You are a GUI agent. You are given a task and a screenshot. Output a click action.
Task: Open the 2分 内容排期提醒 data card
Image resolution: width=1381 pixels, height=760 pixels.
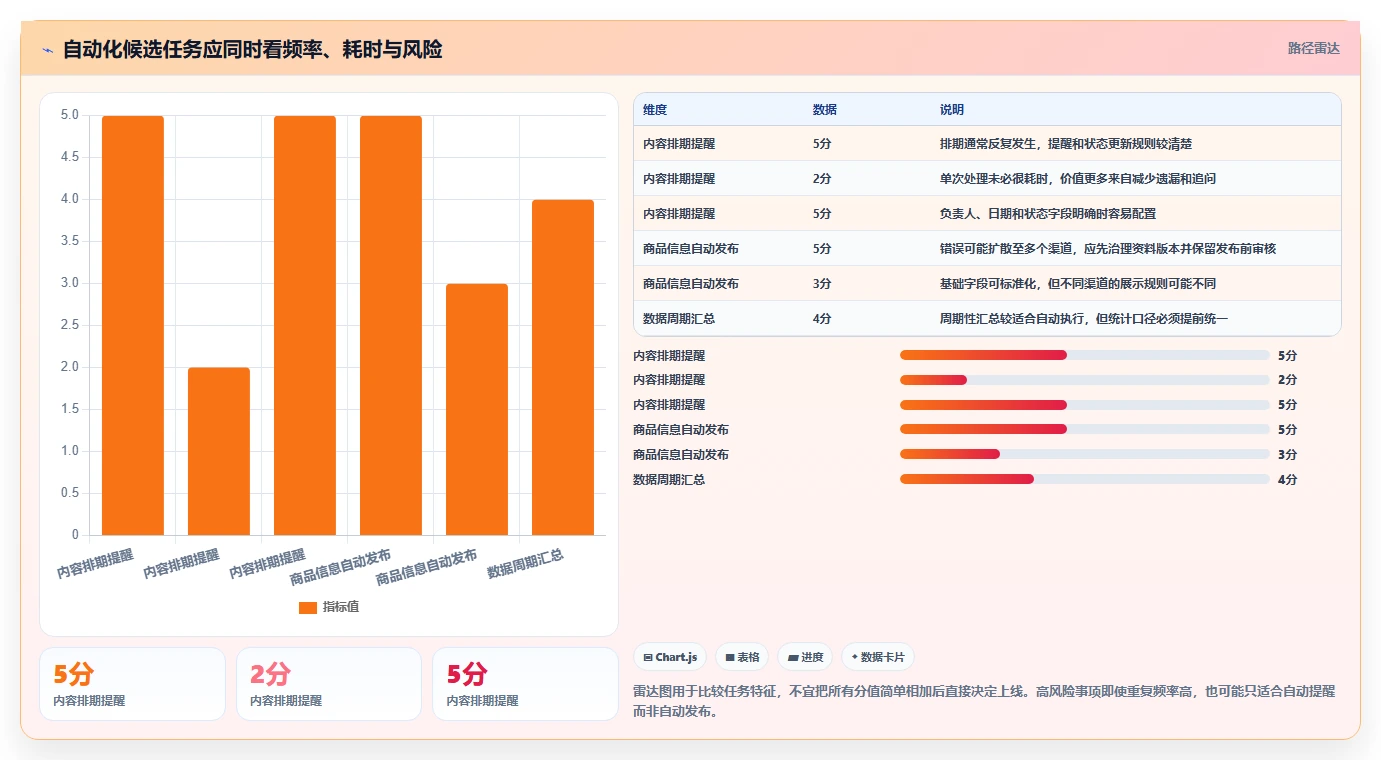329,684
